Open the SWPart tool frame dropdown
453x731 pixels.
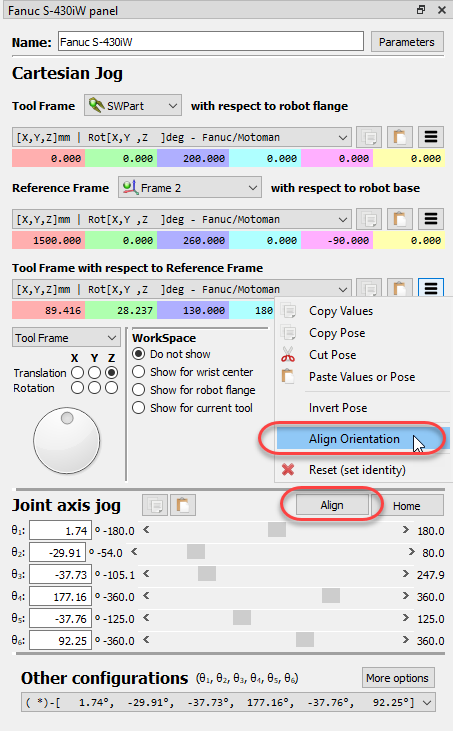click(x=133, y=105)
